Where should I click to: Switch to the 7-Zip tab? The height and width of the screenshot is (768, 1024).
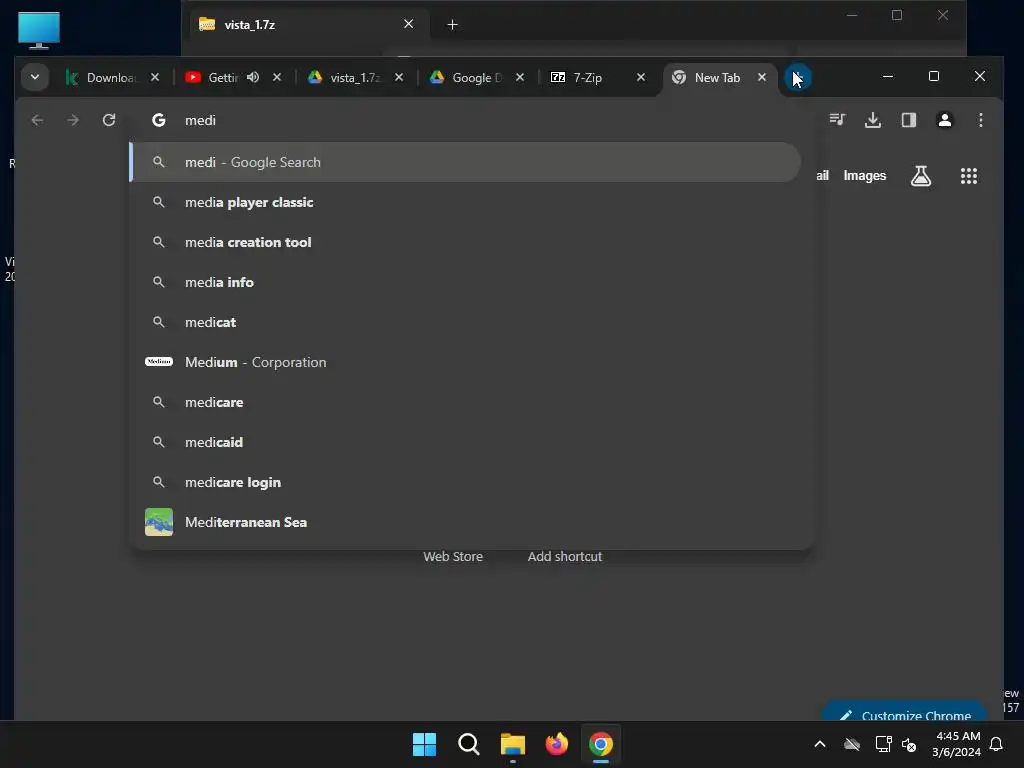(587, 77)
